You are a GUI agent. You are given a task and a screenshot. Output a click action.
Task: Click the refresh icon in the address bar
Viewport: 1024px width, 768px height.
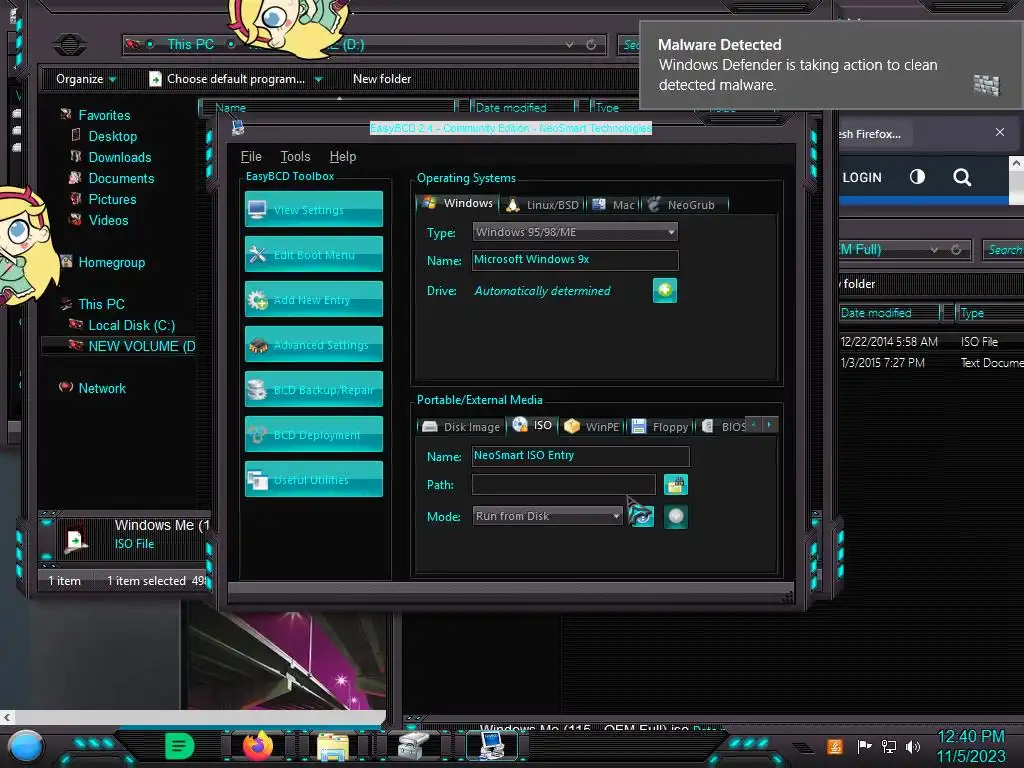(x=591, y=44)
